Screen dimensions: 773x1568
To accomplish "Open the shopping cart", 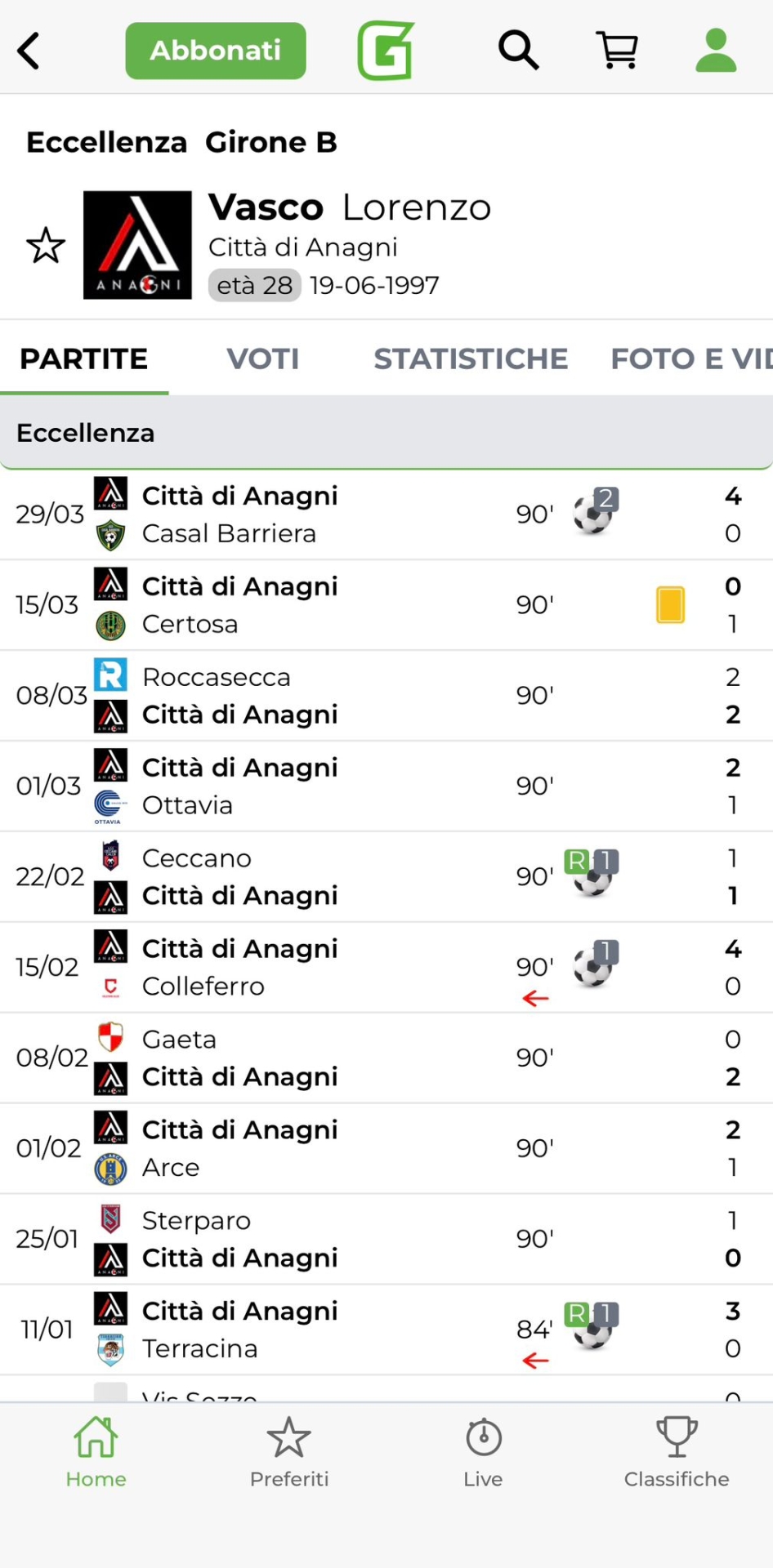I will pyautogui.click(x=618, y=51).
